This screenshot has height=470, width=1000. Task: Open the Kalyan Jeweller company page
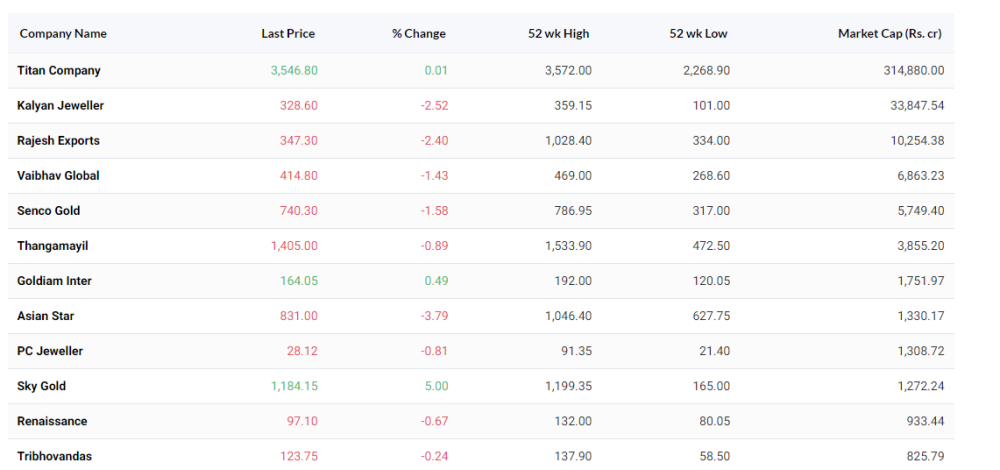pyautogui.click(x=61, y=106)
